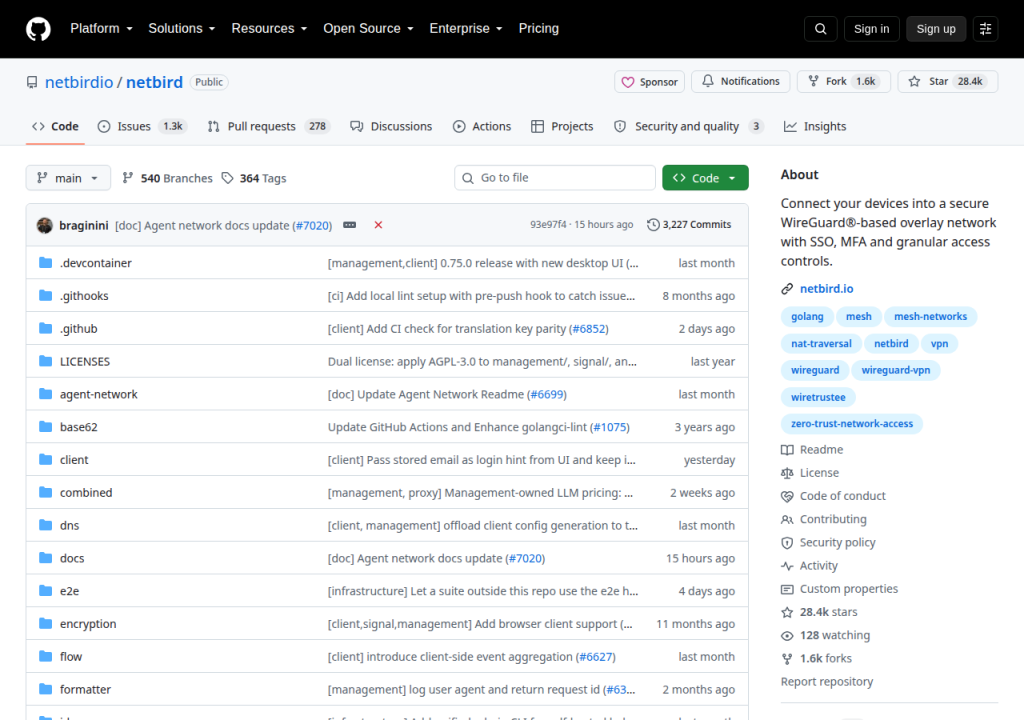Click the people icon beside Contributing
Image resolution: width=1024 pixels, height=720 pixels.
(788, 519)
